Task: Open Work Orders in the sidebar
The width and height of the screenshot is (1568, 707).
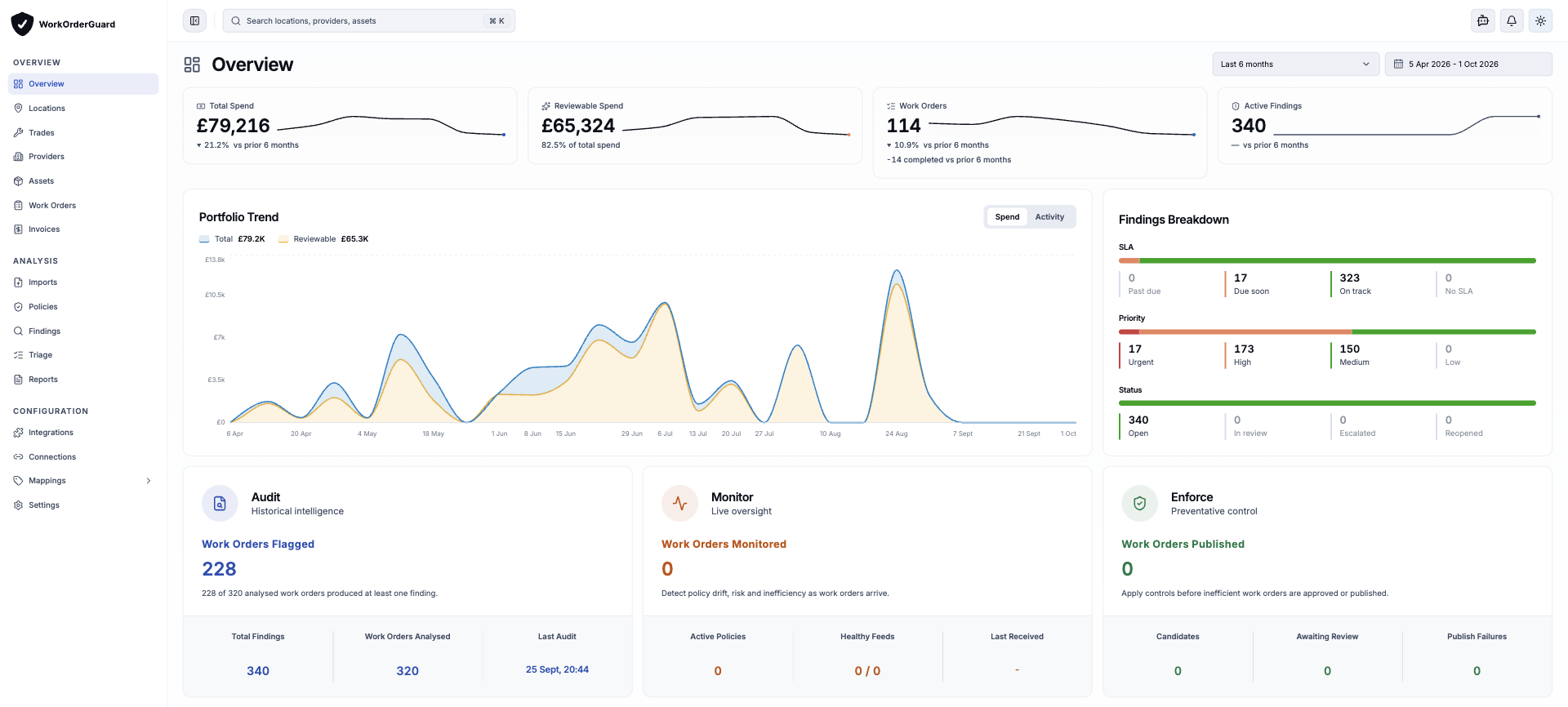Action: point(83,206)
